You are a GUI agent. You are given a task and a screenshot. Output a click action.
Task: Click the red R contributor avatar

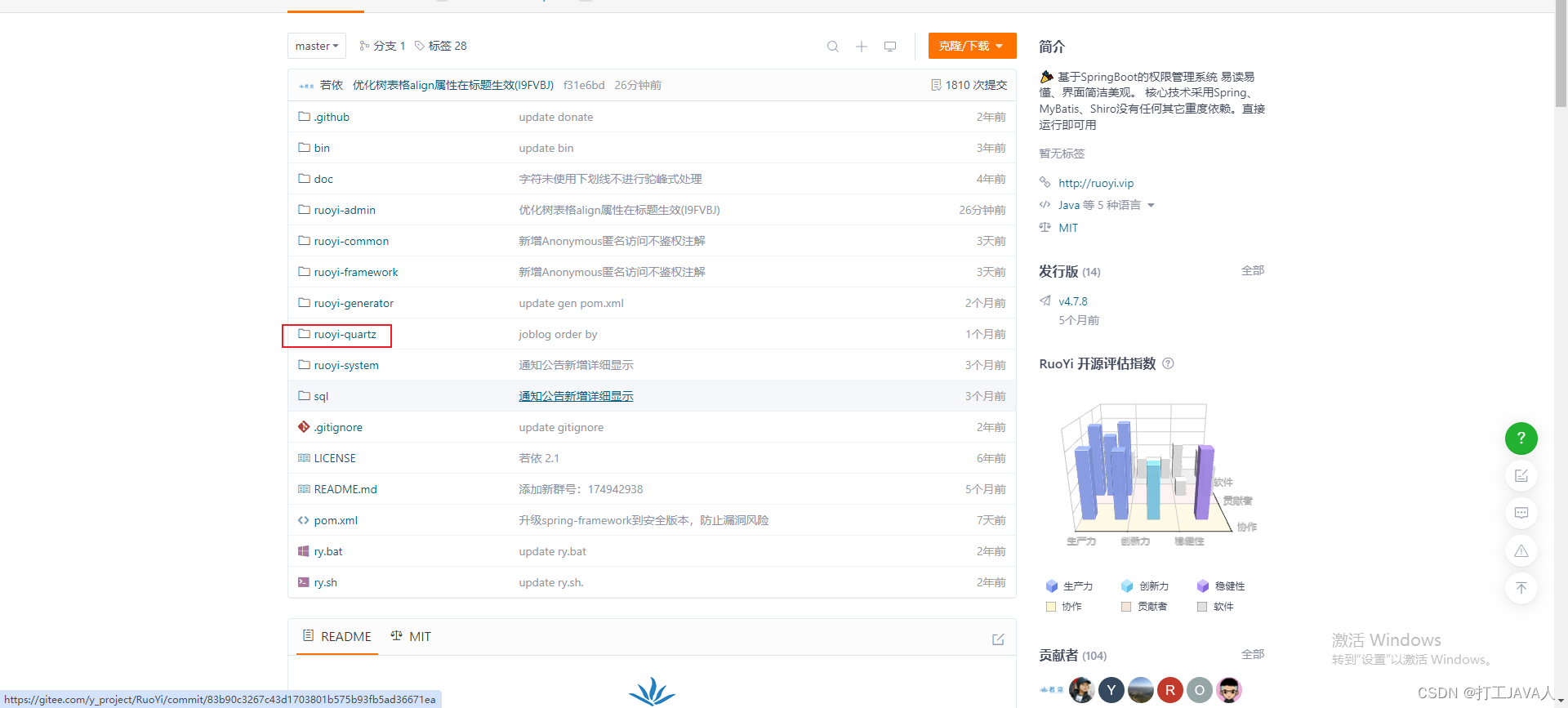(x=1170, y=690)
